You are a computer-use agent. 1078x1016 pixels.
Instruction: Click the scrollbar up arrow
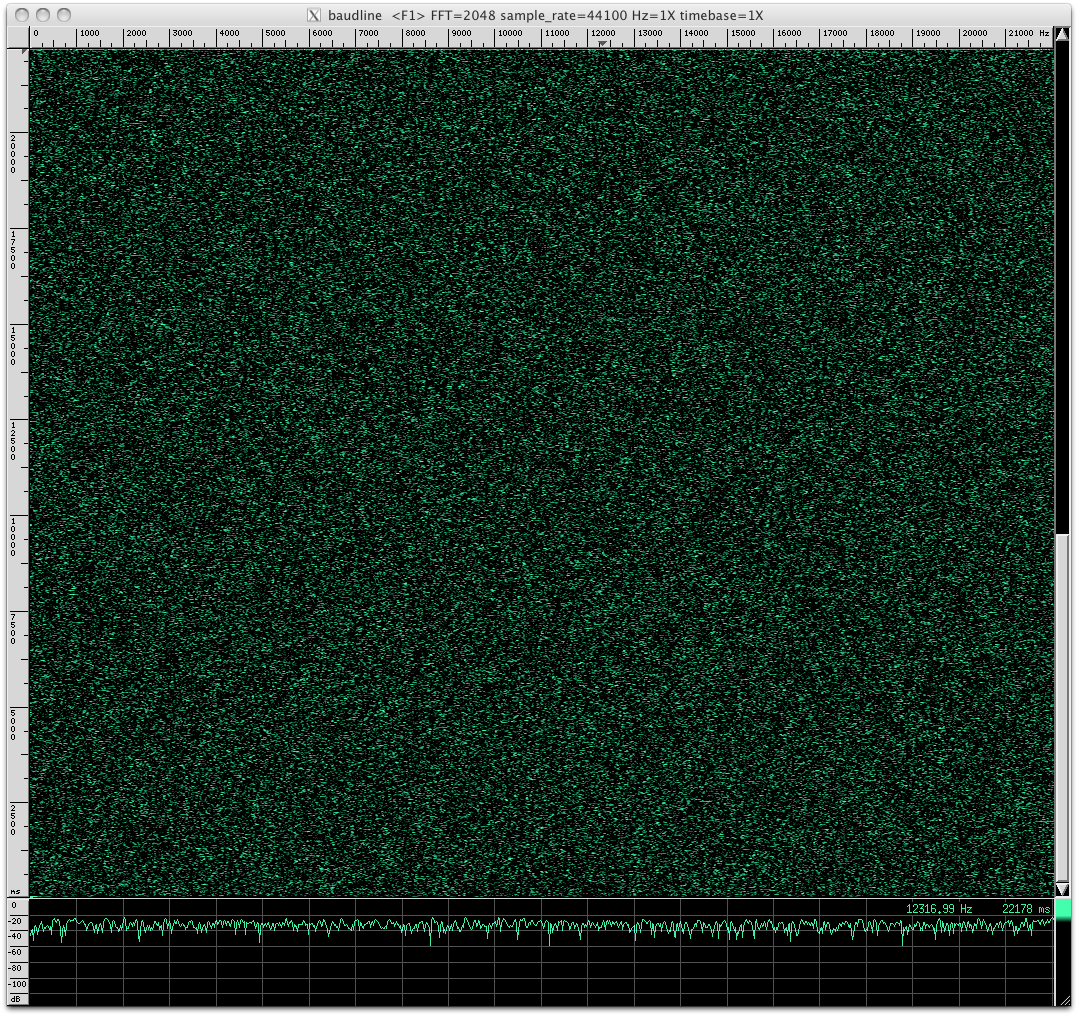coord(1063,34)
